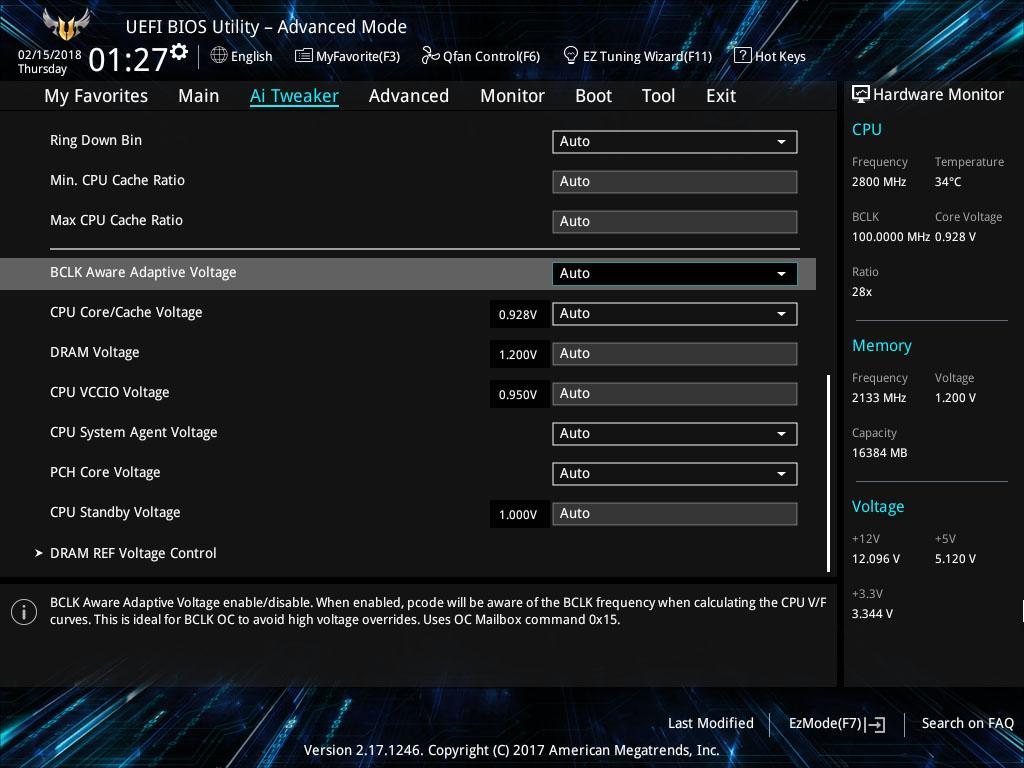
Task: Open MyFavorite(F3) list icon
Action: [x=304, y=56]
